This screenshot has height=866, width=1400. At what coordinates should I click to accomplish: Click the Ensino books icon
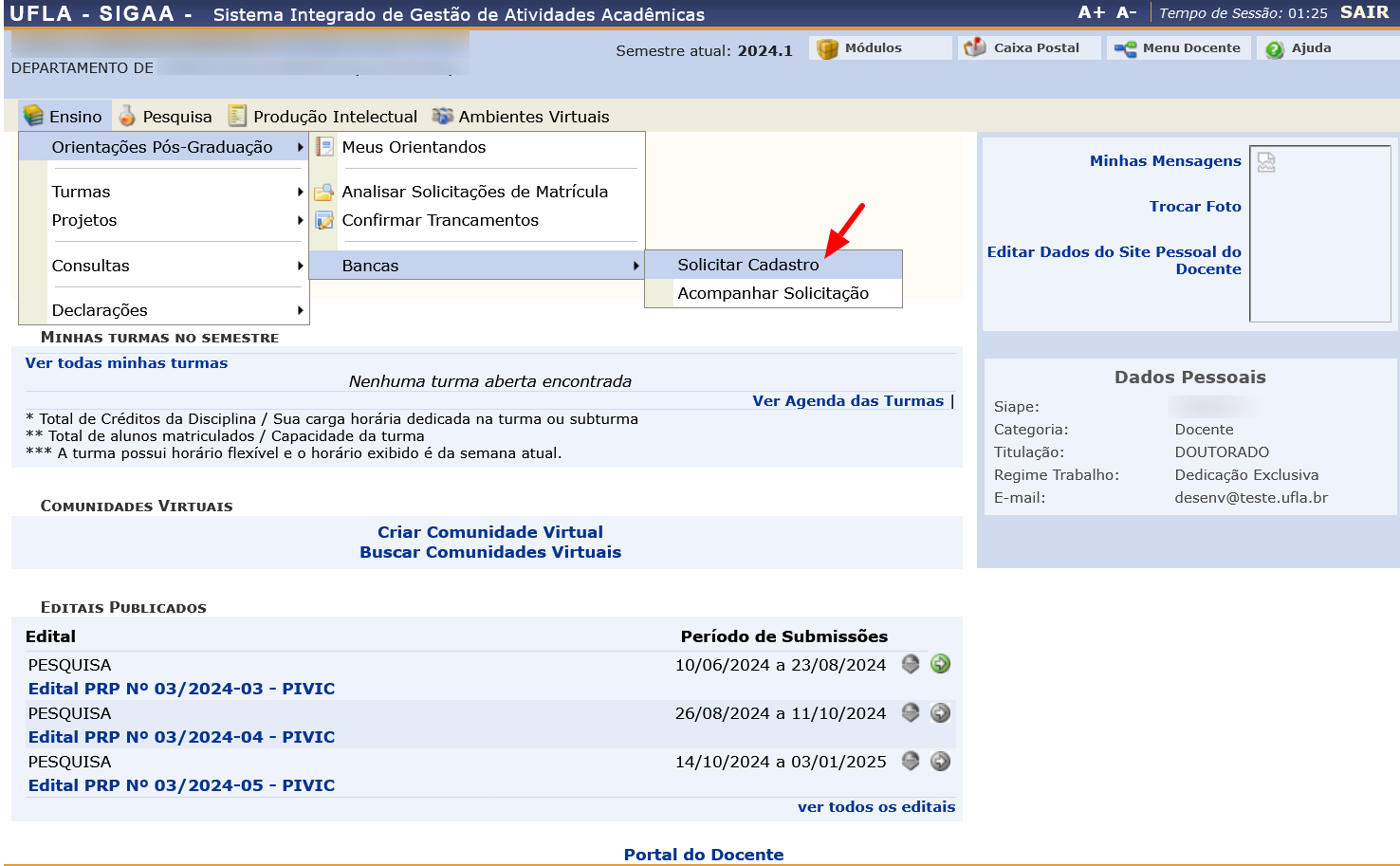click(34, 115)
